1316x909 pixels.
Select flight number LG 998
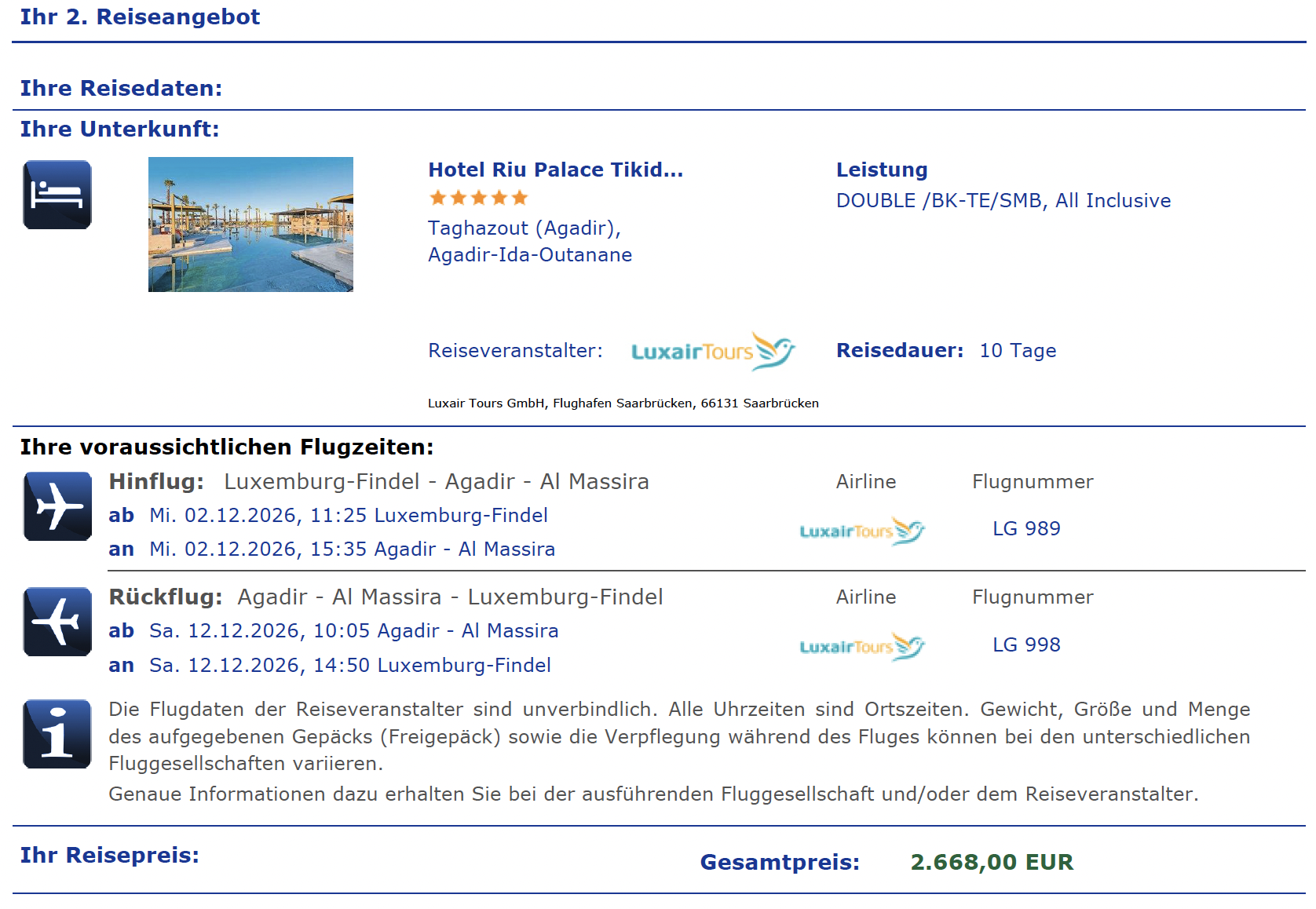(1026, 644)
